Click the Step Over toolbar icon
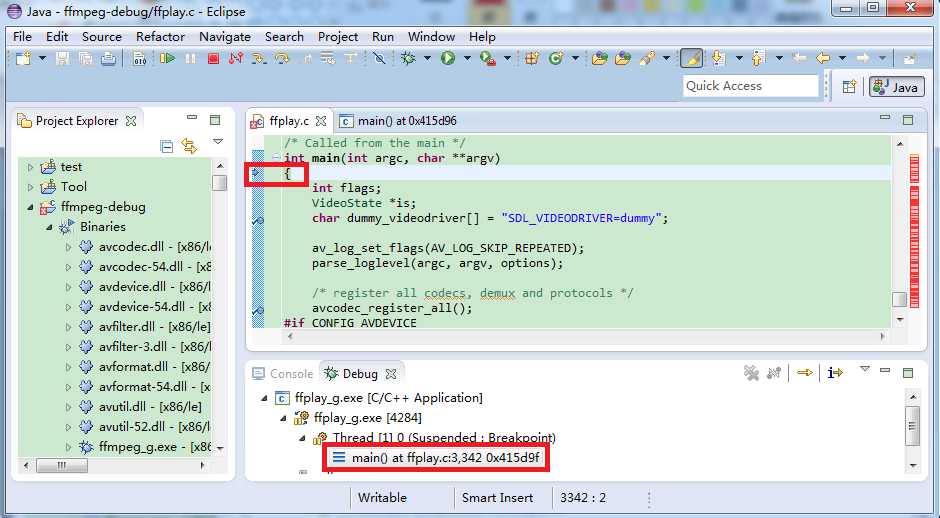The height and width of the screenshot is (518, 940). [x=282, y=59]
